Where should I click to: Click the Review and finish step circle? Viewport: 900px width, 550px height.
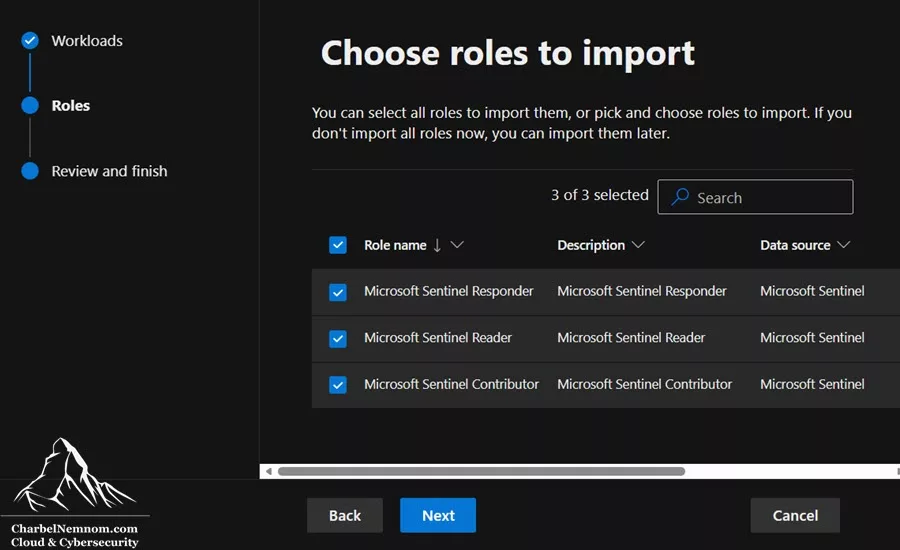tap(30, 171)
